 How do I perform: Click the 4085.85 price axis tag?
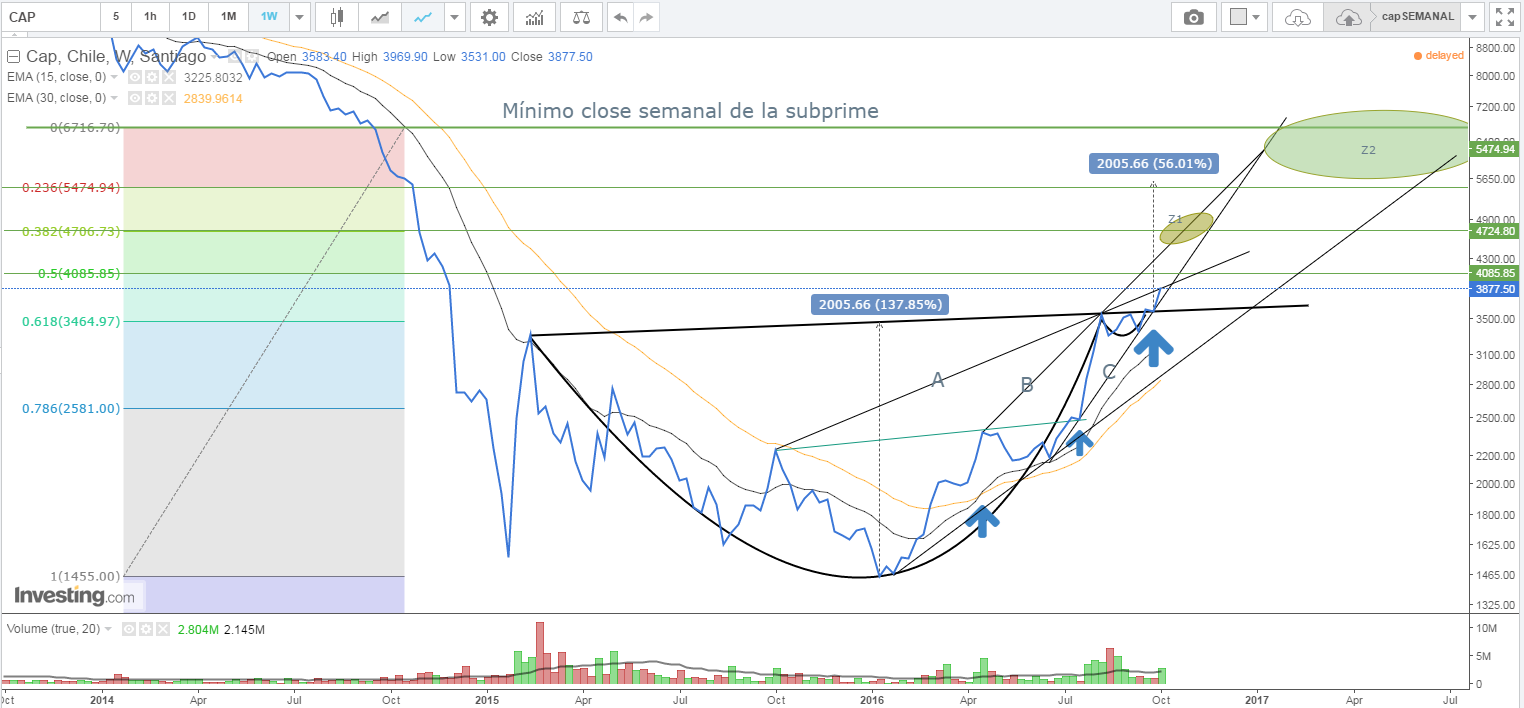(x=1495, y=273)
